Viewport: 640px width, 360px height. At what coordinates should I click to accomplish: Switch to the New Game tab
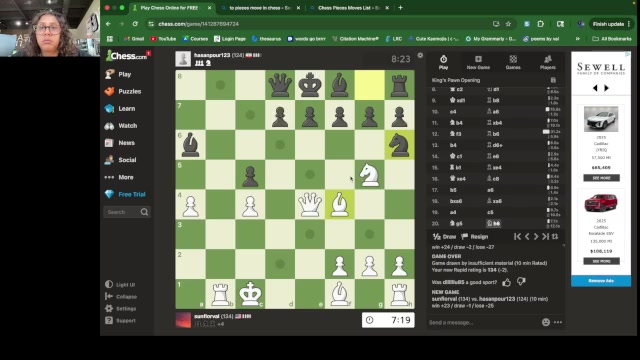478,62
